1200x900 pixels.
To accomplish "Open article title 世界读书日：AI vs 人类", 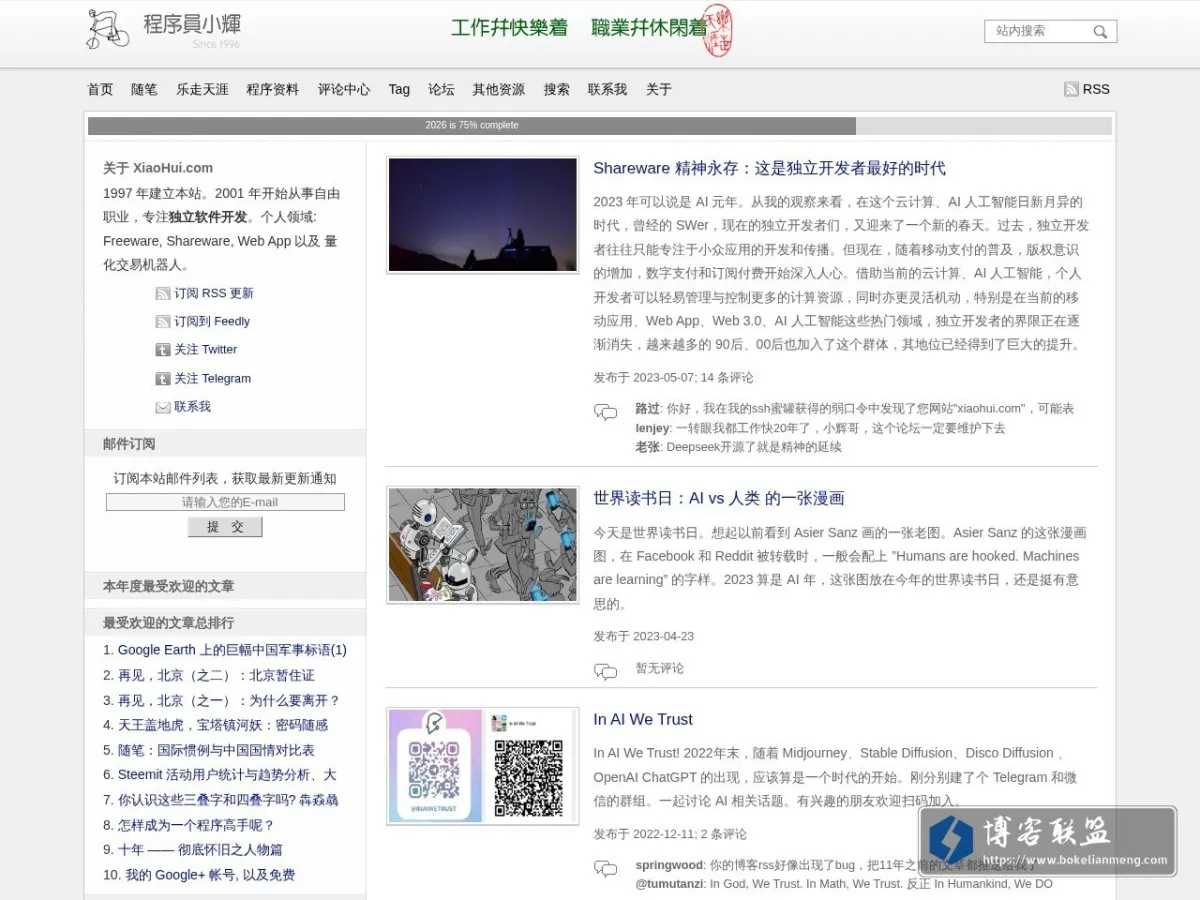I will pos(719,498).
